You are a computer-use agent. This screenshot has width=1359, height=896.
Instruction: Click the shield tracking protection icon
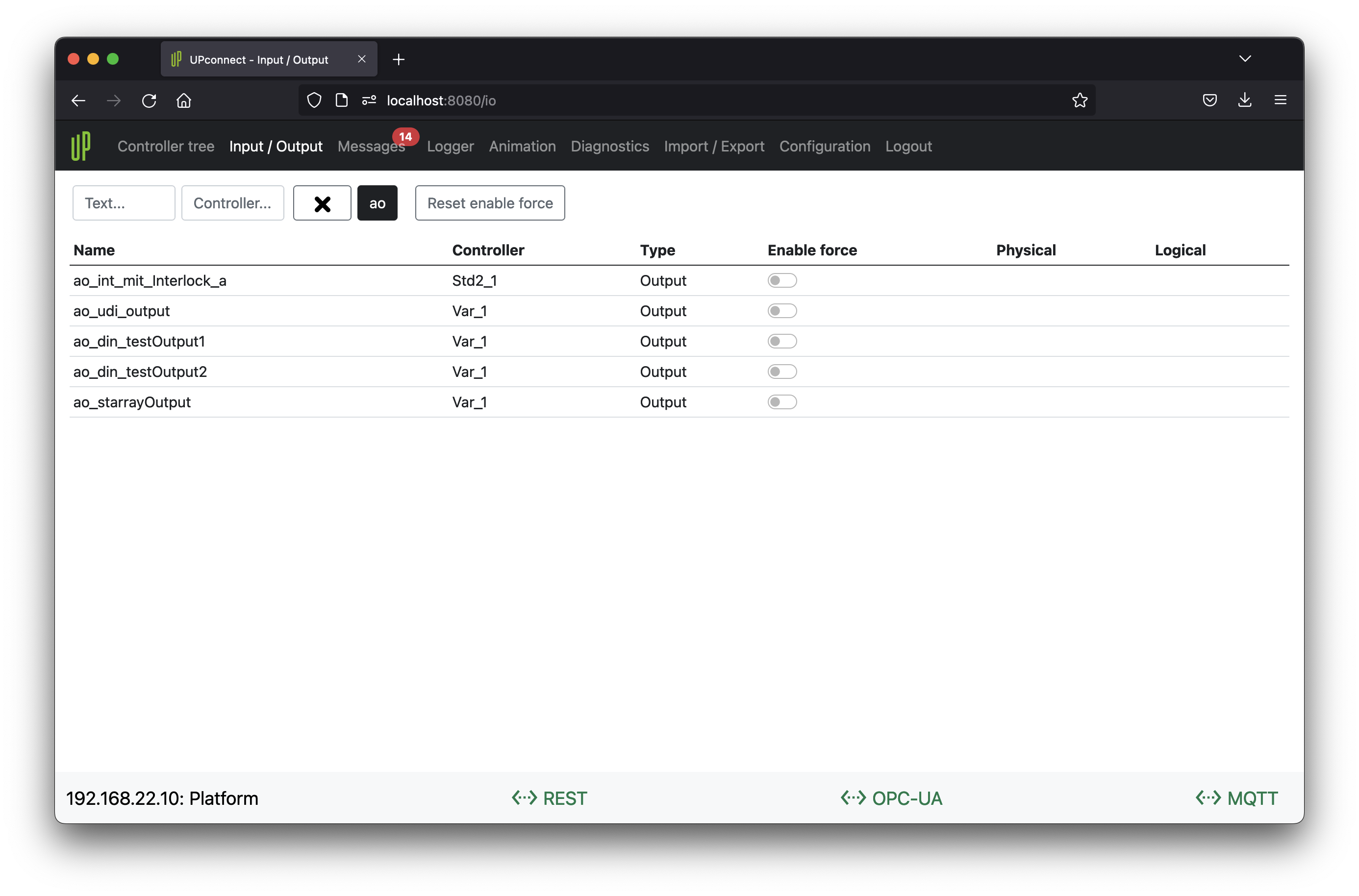tap(314, 100)
